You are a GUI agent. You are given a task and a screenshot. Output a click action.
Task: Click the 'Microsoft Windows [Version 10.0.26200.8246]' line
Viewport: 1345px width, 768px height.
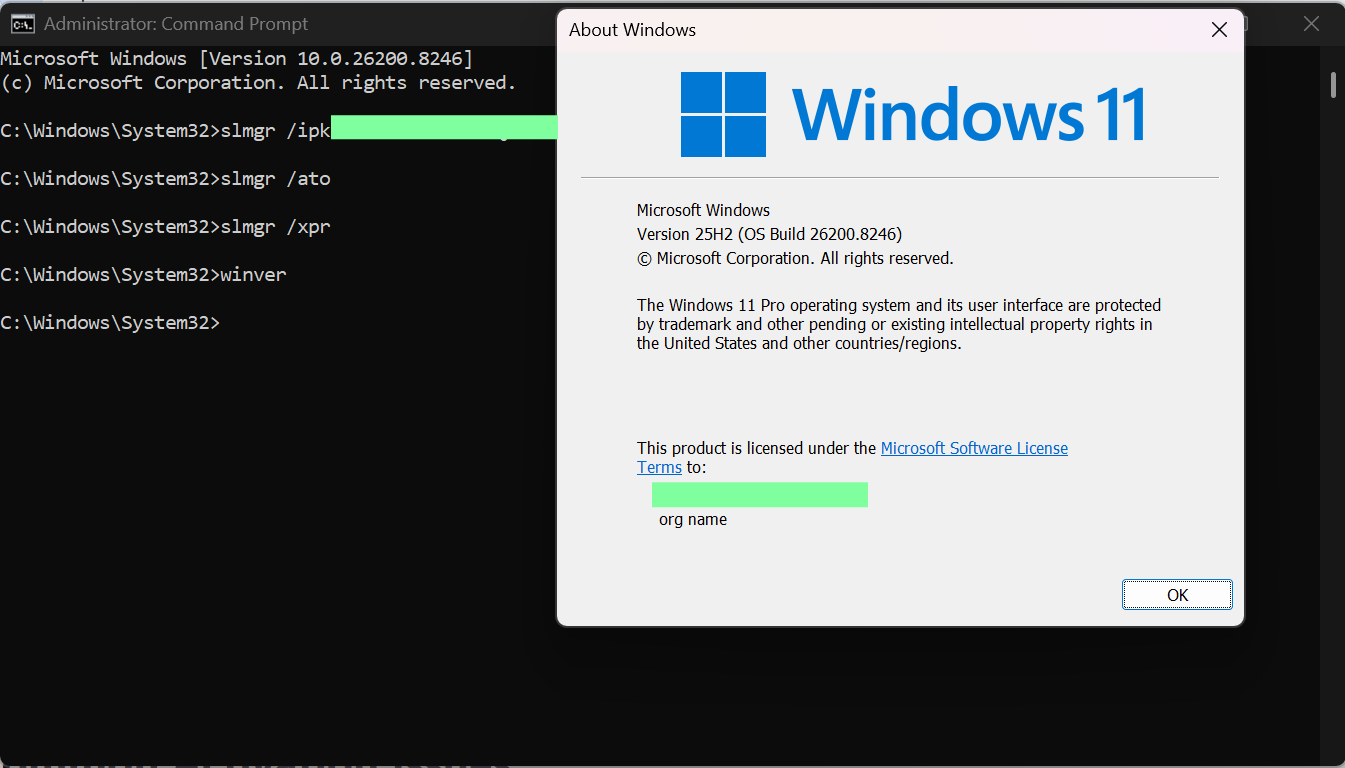click(x=236, y=59)
